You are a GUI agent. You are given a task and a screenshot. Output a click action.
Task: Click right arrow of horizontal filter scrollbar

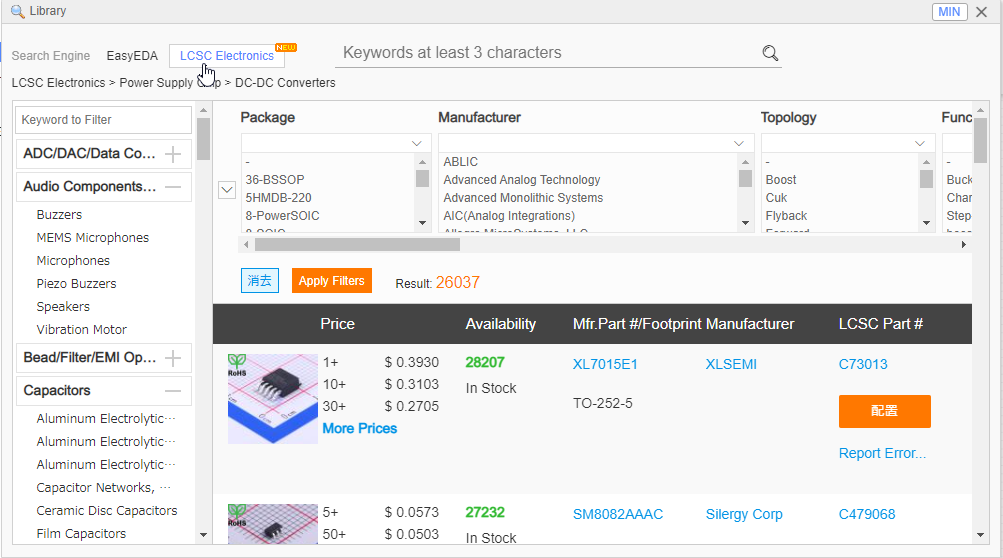point(963,244)
